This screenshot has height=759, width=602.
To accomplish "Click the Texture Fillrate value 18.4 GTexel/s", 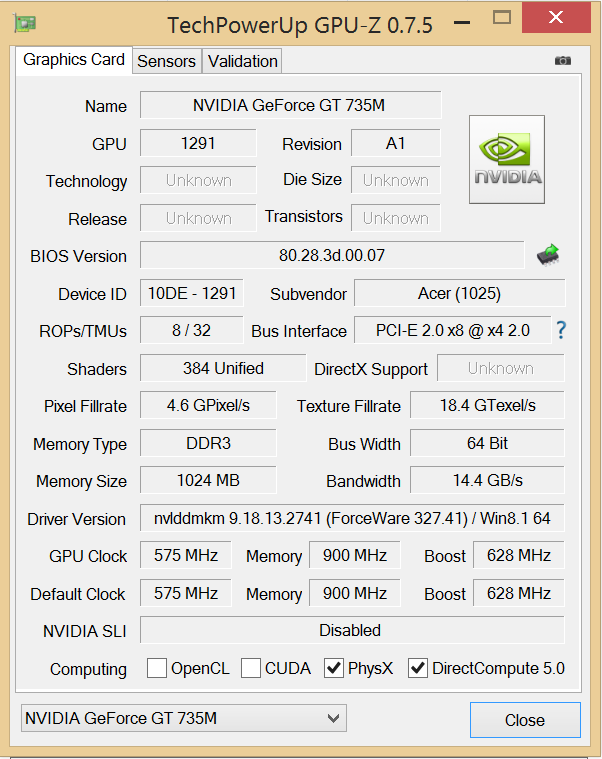I will pyautogui.click(x=487, y=405).
